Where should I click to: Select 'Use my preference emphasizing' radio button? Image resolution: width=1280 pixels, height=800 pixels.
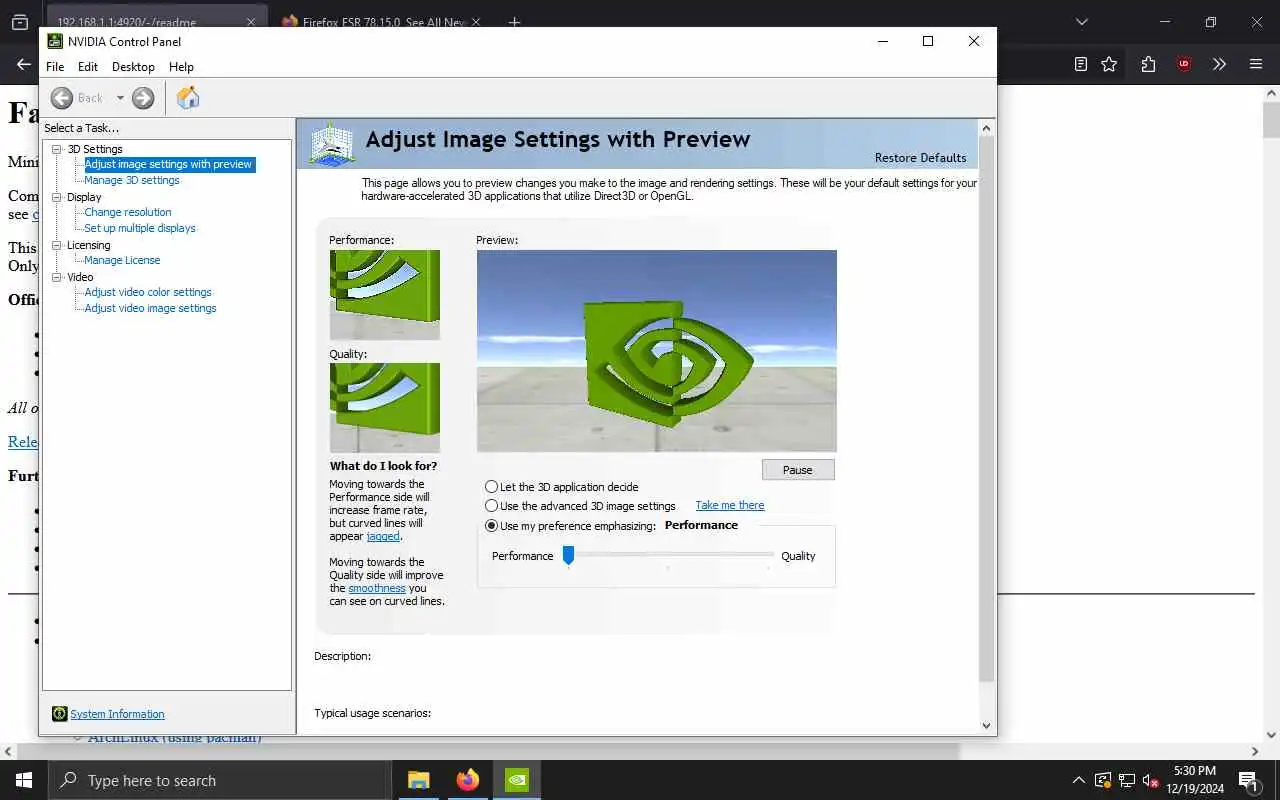tap(491, 525)
